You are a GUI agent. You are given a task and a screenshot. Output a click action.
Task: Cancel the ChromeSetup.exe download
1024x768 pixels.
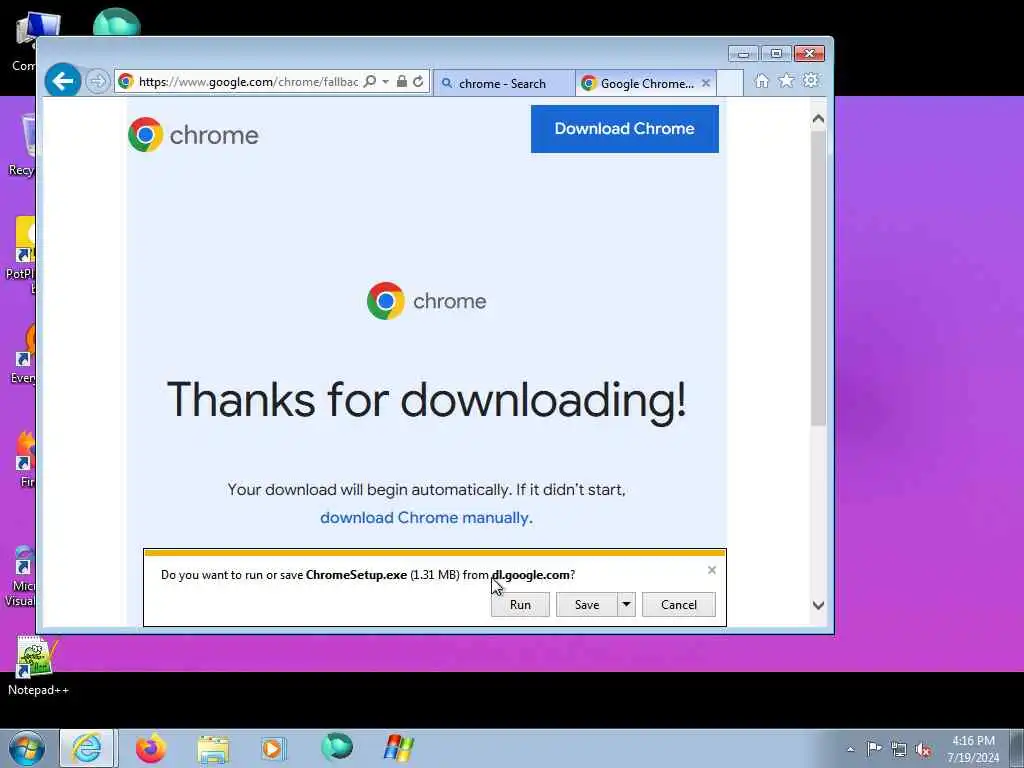[679, 605]
